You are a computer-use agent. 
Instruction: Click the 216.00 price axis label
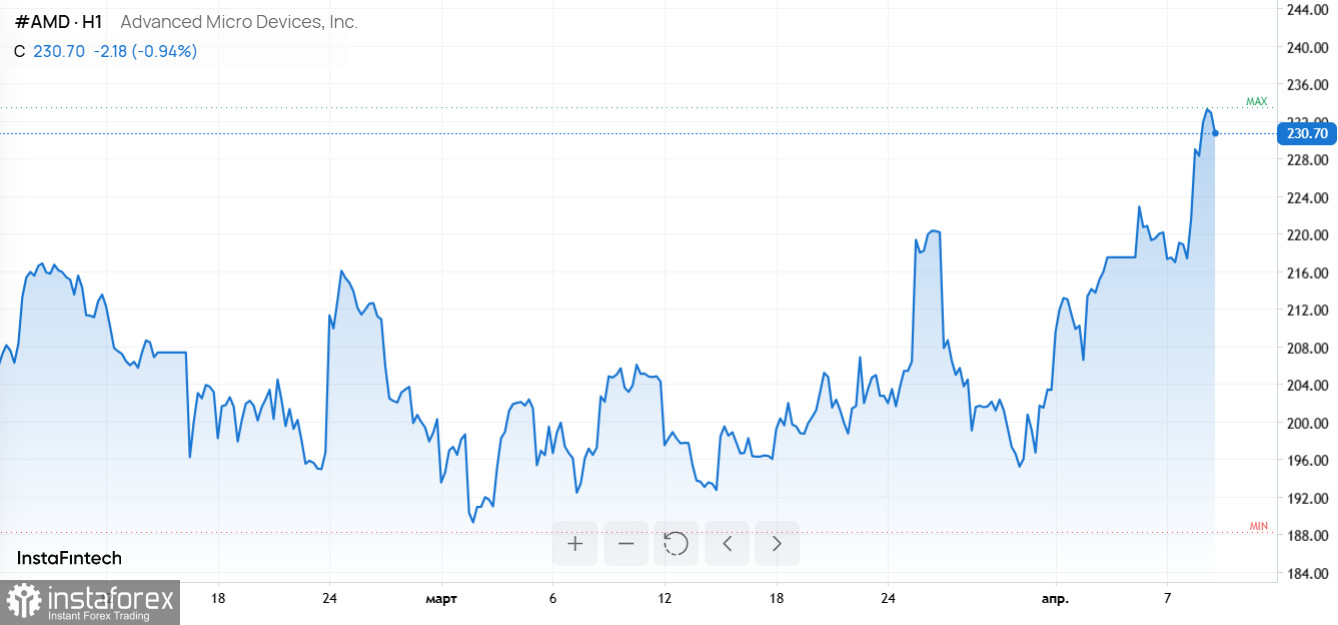[1310, 273]
